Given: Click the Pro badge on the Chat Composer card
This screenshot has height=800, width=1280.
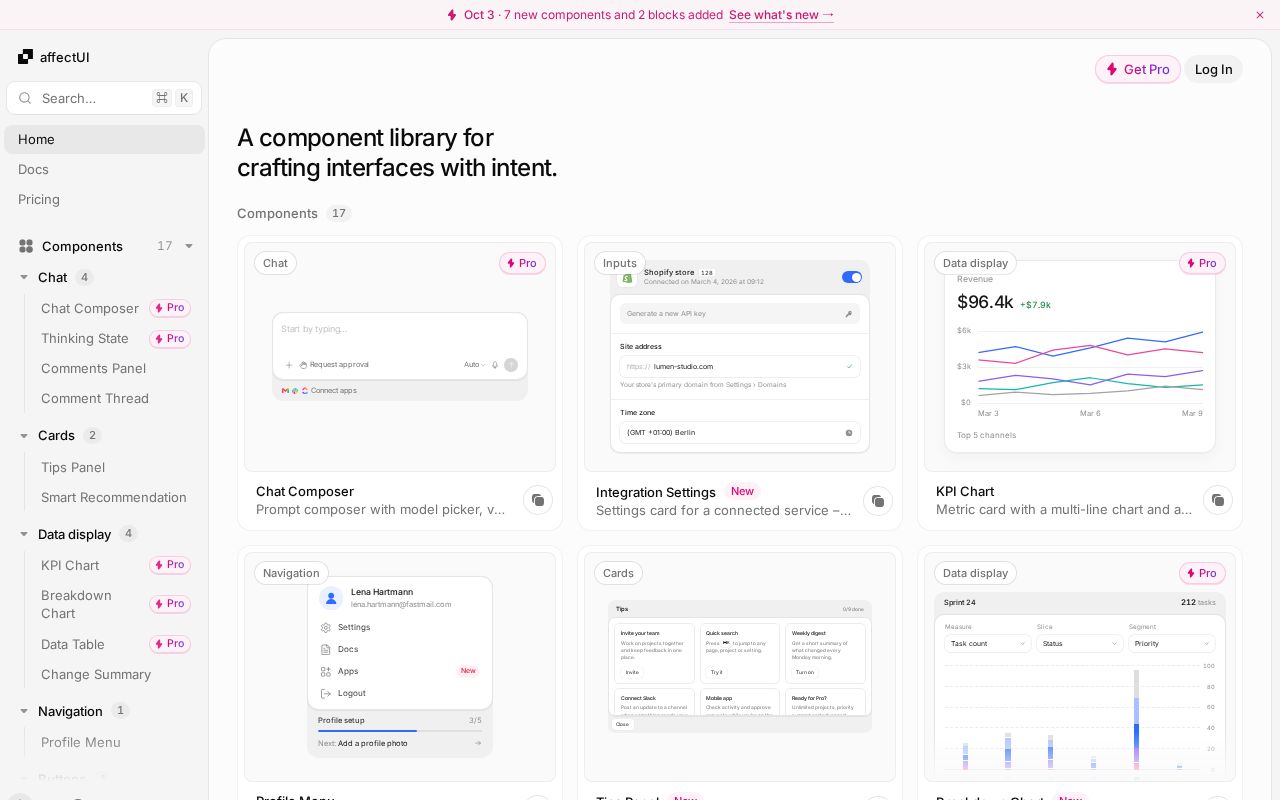Looking at the screenshot, I should tap(522, 263).
